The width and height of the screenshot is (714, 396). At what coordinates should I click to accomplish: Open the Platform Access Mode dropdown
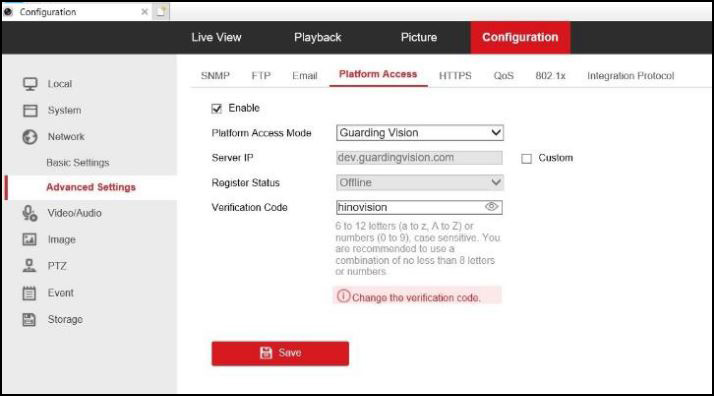coord(420,133)
